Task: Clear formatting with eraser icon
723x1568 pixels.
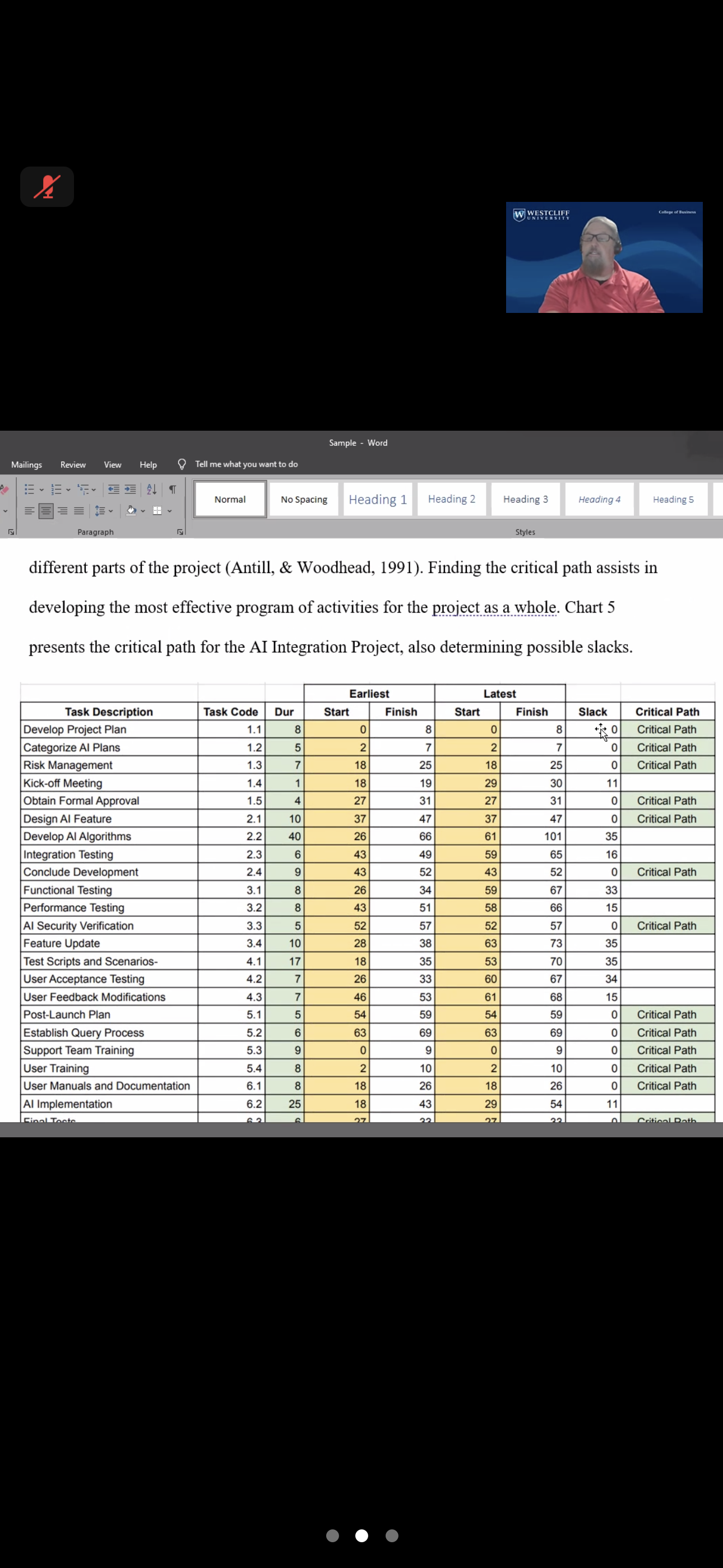Action: tap(4, 490)
